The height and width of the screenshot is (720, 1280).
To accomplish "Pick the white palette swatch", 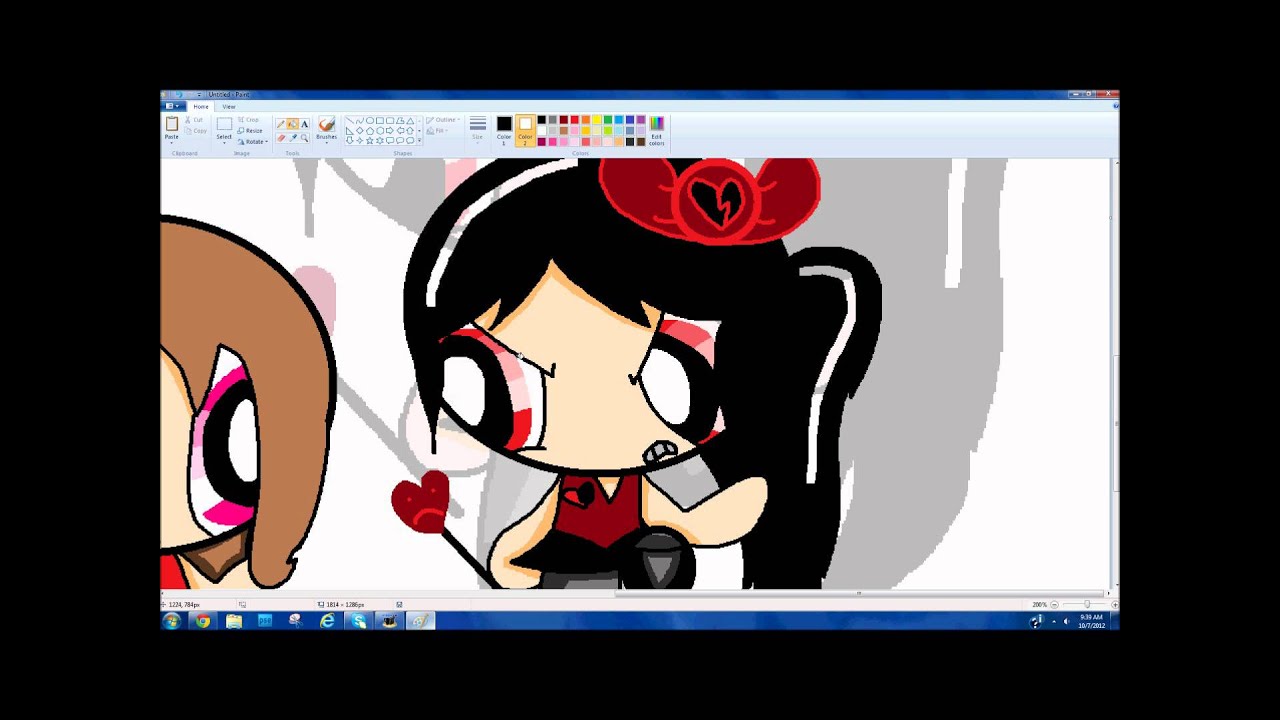I will (541, 131).
